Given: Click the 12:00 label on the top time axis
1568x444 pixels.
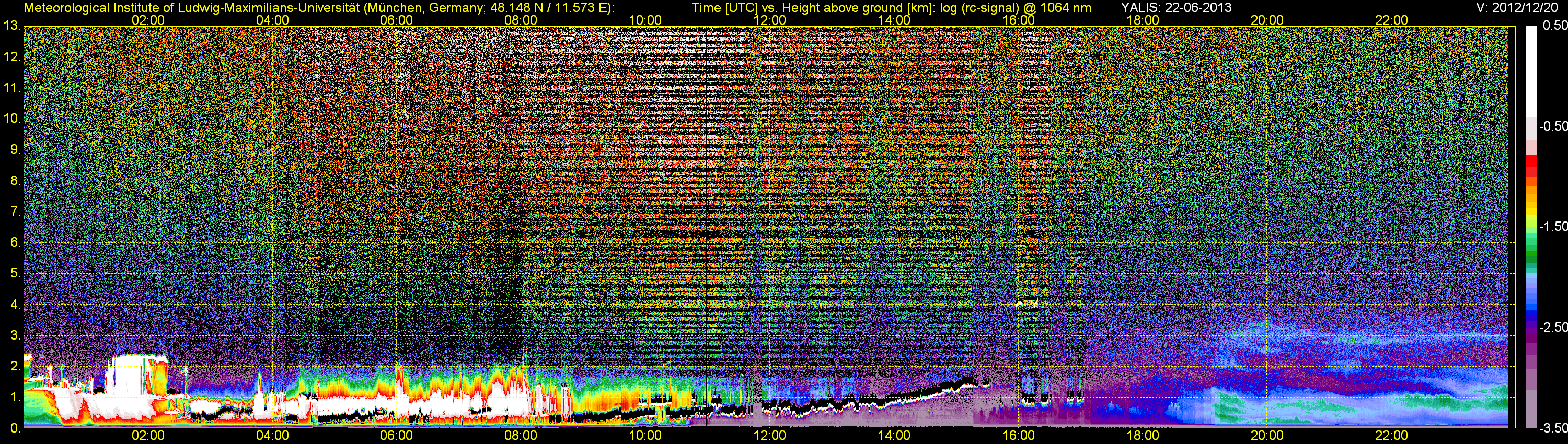Looking at the screenshot, I should pos(769,20).
